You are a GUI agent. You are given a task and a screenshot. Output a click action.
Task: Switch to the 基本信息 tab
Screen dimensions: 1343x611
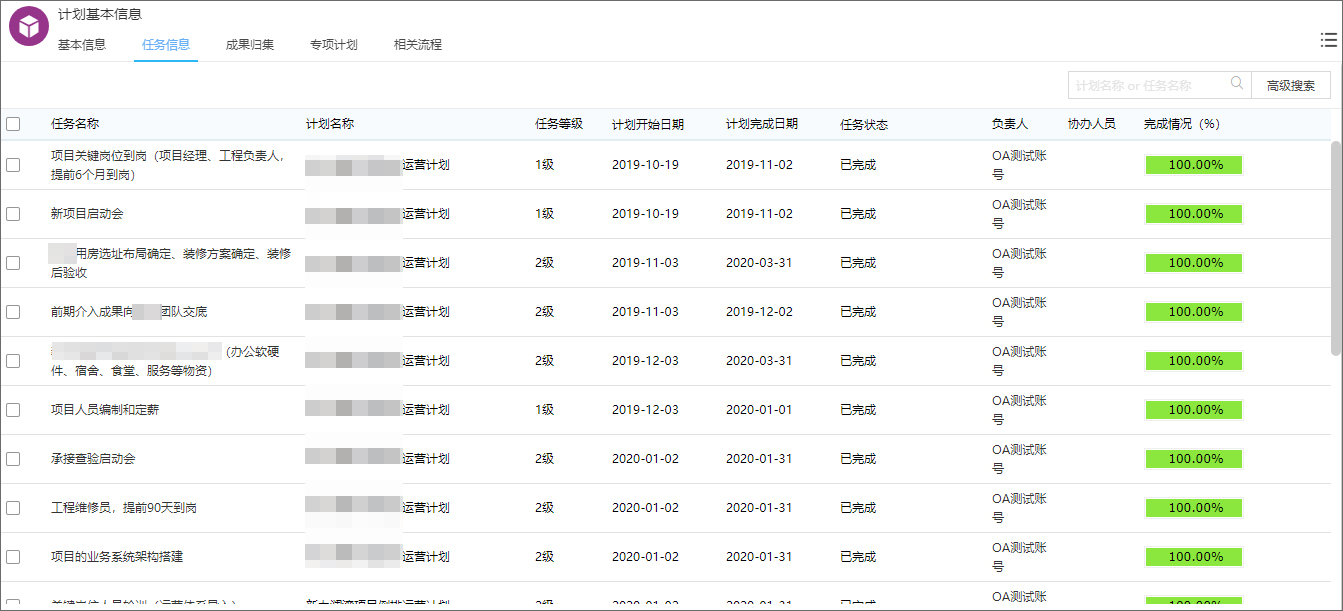click(x=82, y=45)
